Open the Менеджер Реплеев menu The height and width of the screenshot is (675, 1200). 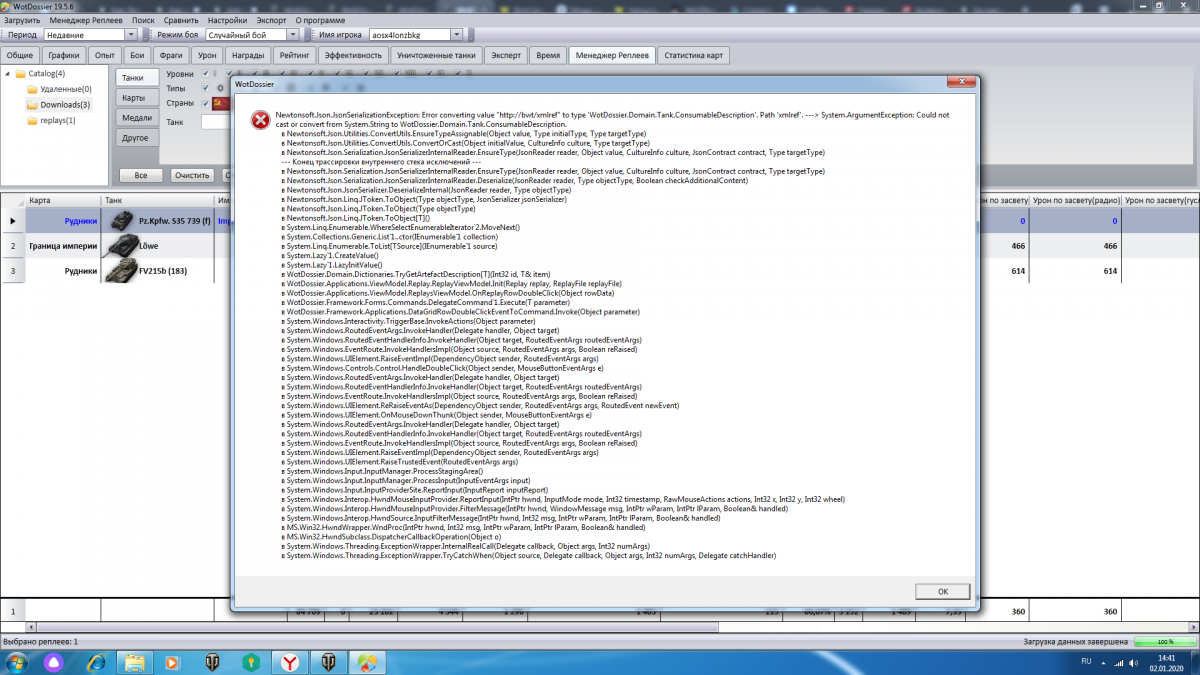tap(85, 20)
